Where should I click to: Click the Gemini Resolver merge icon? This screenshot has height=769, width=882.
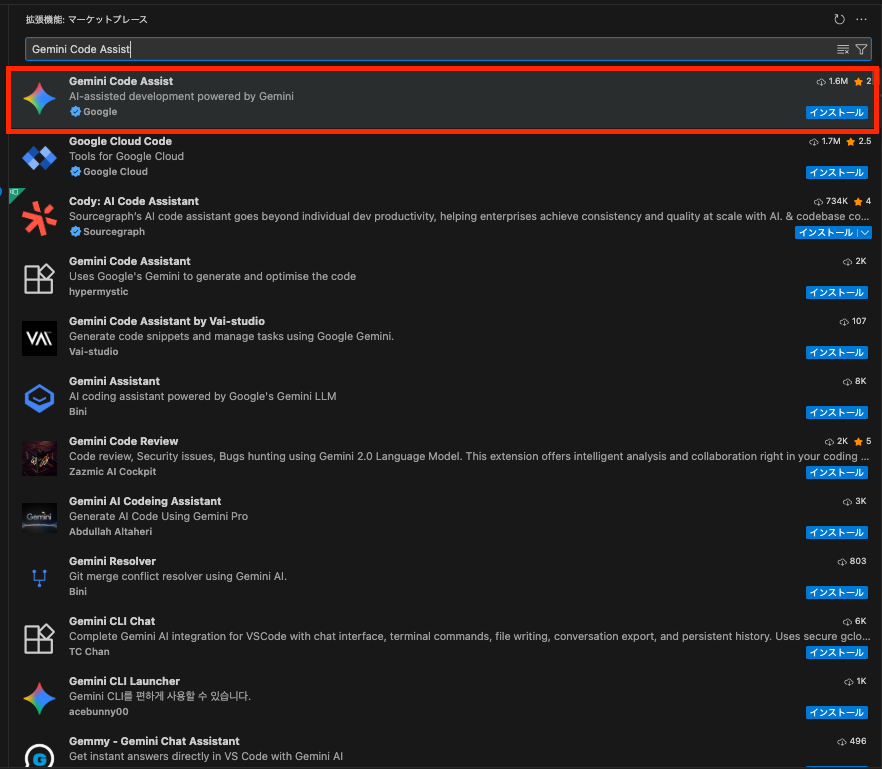click(x=39, y=577)
